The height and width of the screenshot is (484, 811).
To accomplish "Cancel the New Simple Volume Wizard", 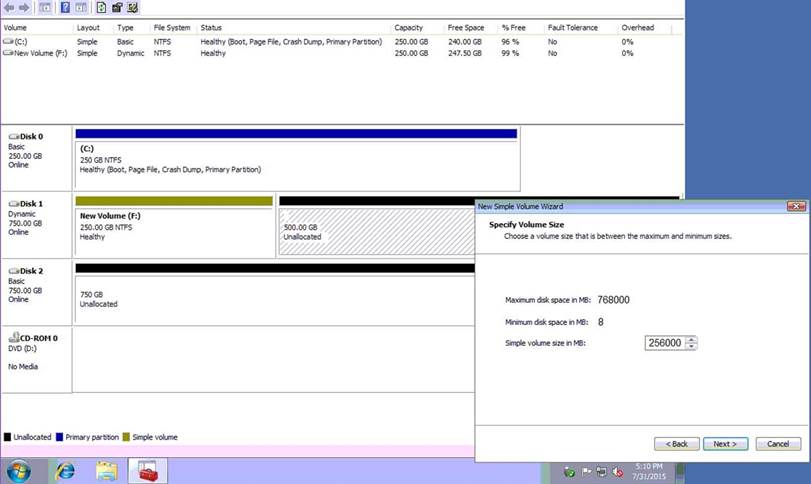I will (778, 444).
